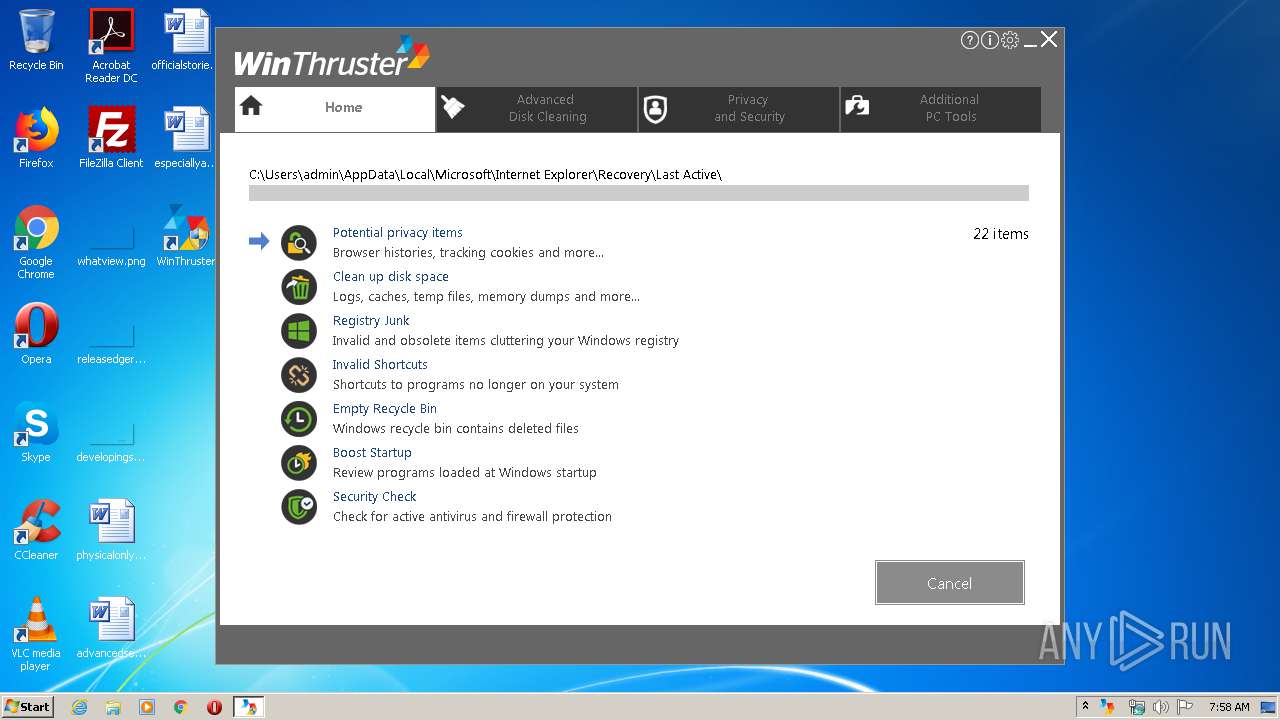Switch to the Home tab
This screenshot has height=720, width=1280.
(335, 108)
